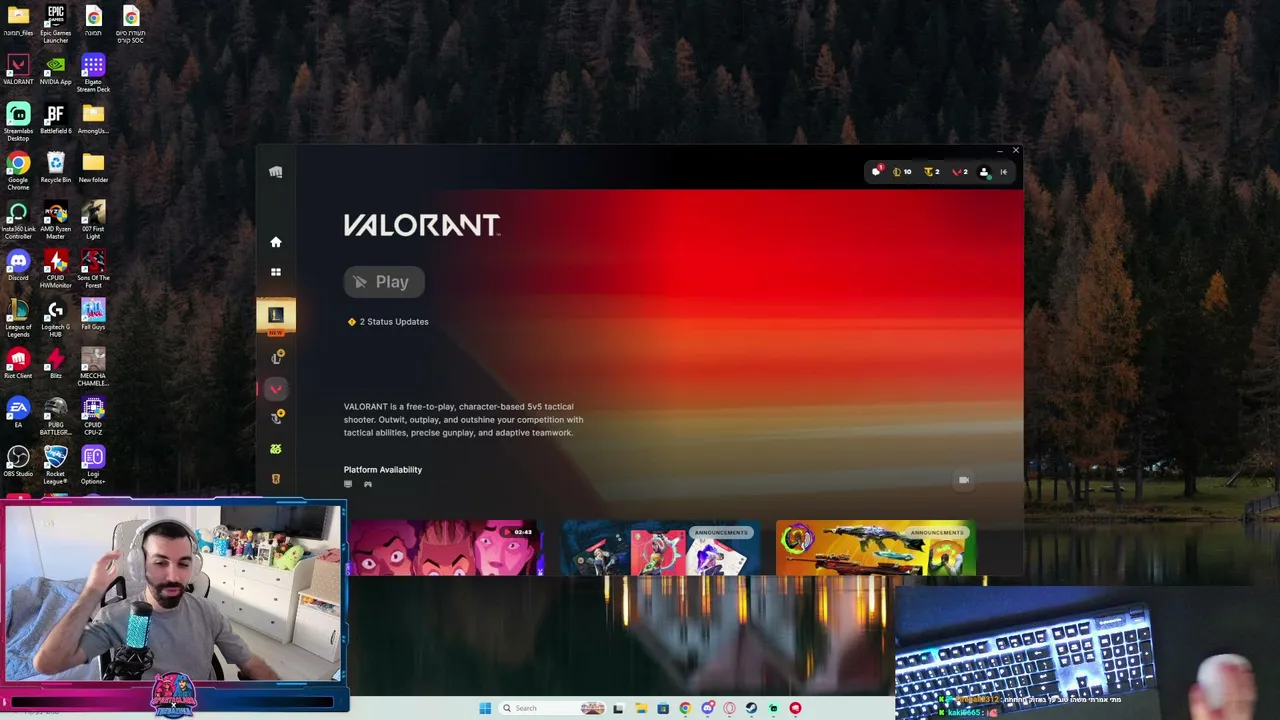Select the Elgato Stream Deck desktop icon
1280x720 pixels.
93,73
